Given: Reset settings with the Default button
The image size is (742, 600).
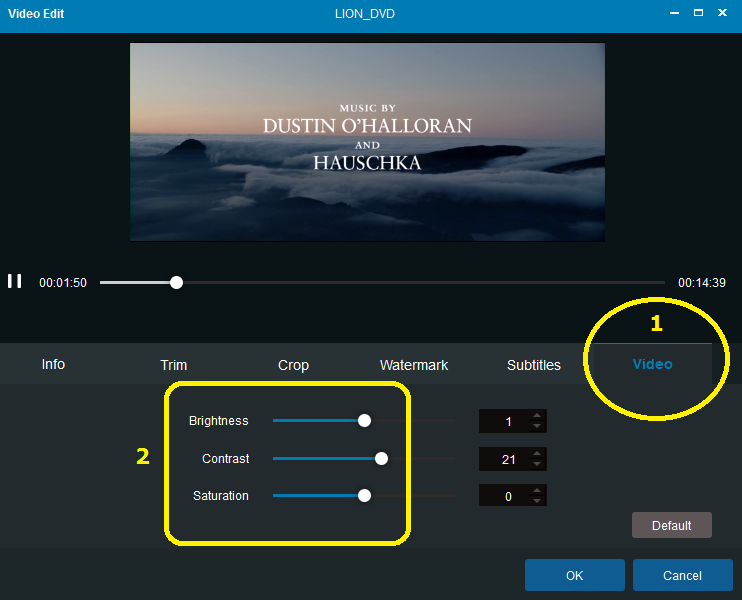Looking at the screenshot, I should pyautogui.click(x=671, y=525).
